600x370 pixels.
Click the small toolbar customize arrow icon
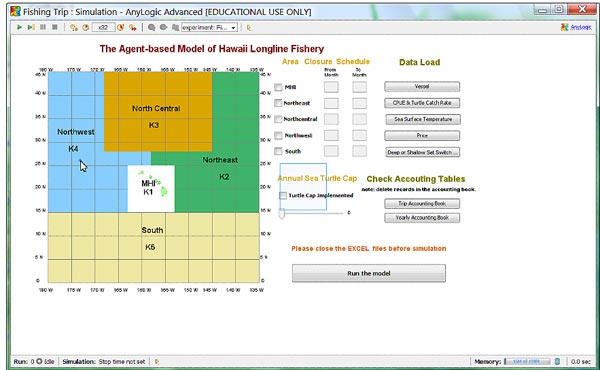coord(249,28)
